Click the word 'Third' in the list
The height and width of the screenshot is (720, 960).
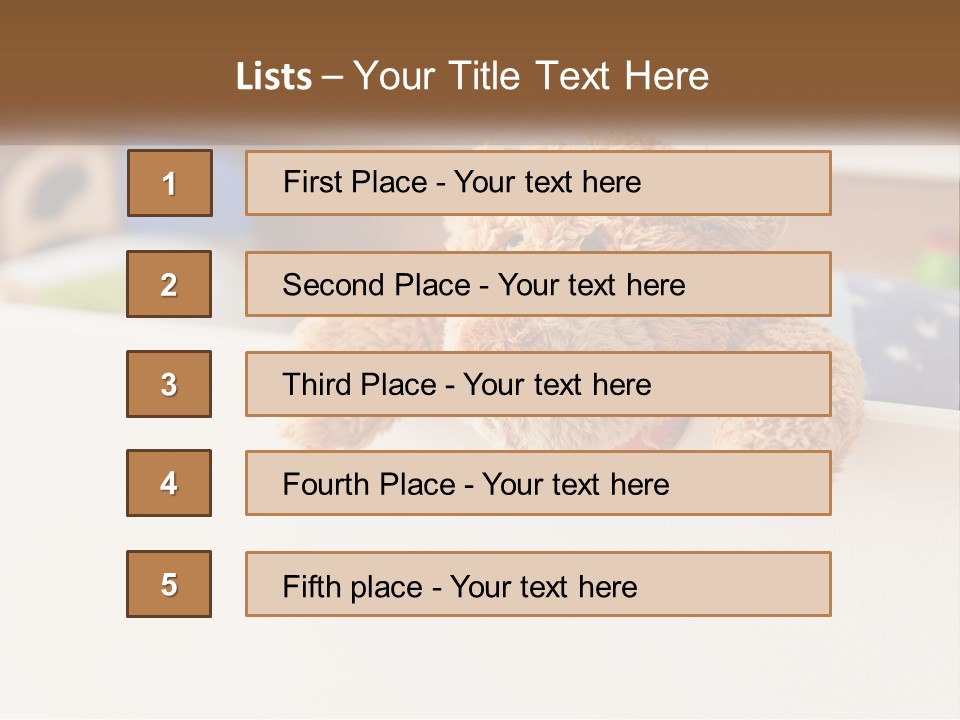coord(317,384)
